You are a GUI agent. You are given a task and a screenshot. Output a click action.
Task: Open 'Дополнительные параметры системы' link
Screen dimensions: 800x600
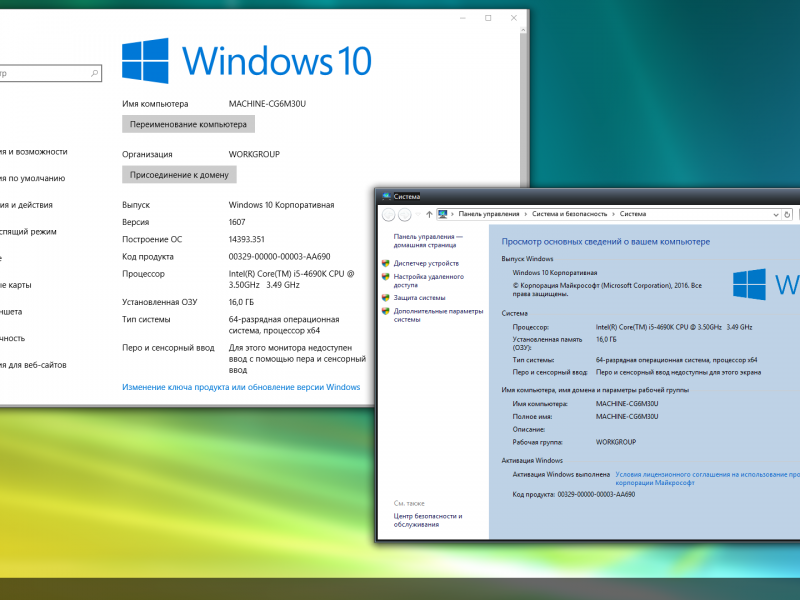(438, 315)
